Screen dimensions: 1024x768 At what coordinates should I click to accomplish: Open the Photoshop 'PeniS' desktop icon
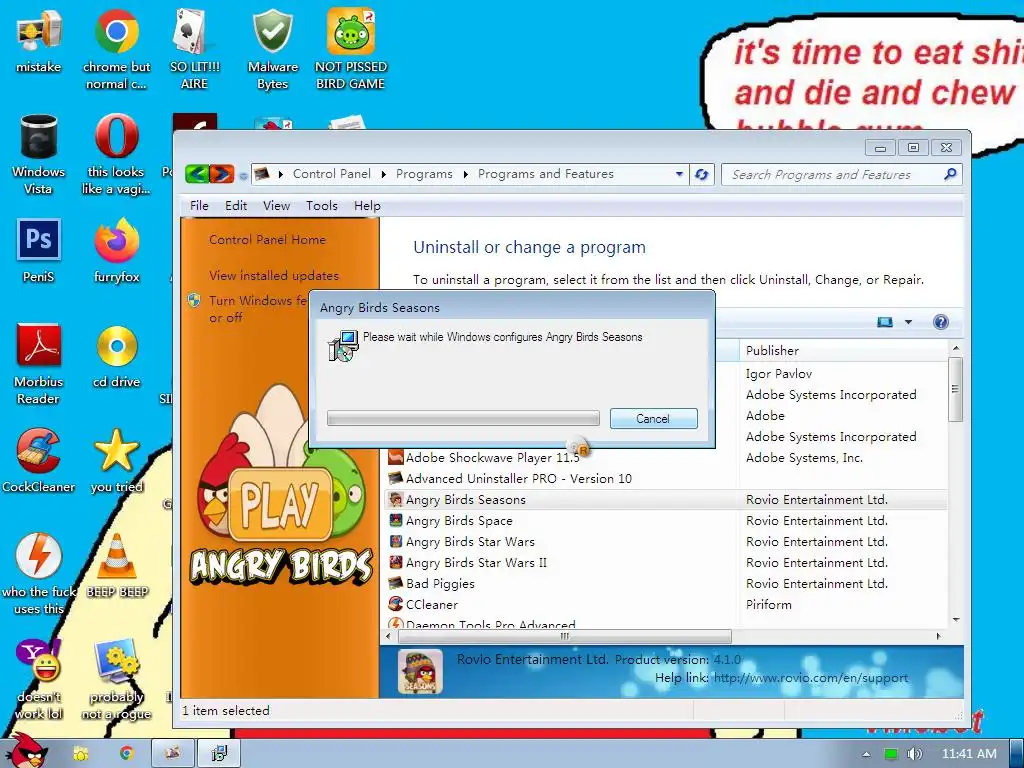point(39,251)
